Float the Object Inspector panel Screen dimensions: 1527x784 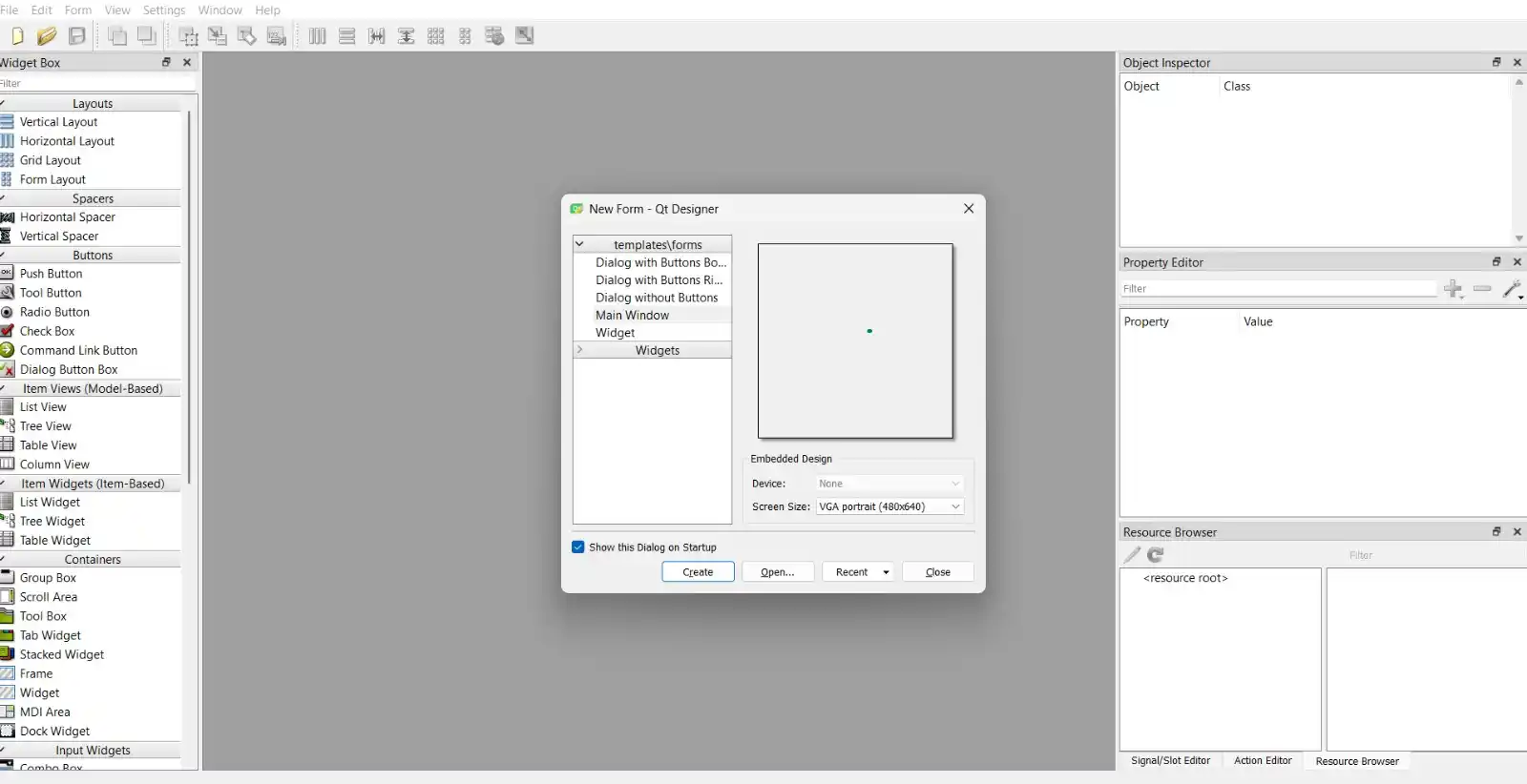tap(1496, 62)
